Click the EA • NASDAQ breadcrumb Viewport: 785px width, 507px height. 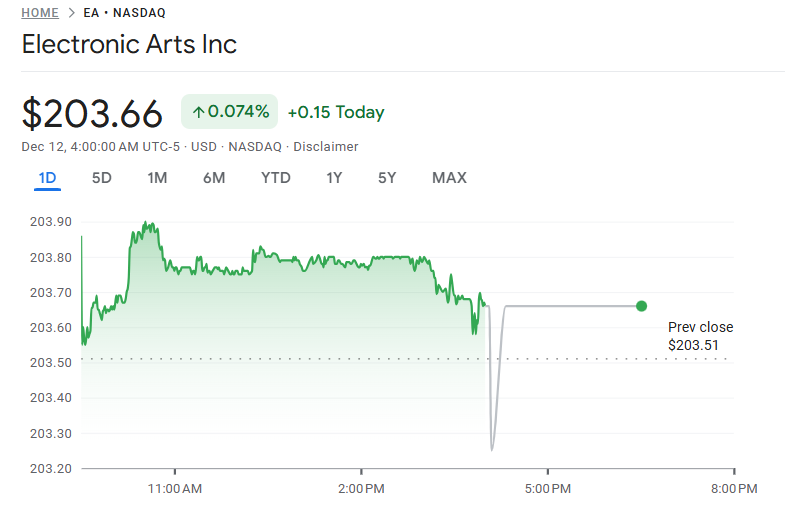click(x=125, y=13)
